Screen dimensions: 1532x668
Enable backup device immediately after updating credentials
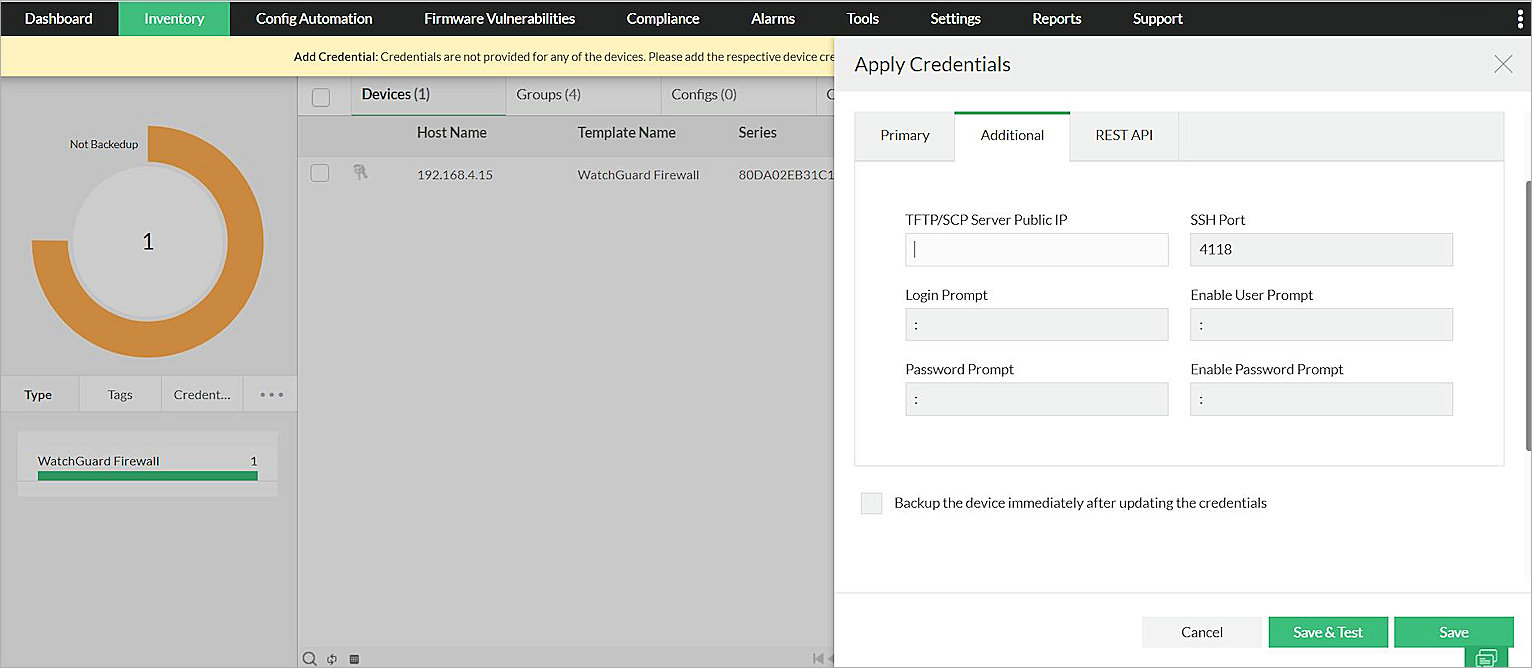click(870, 503)
